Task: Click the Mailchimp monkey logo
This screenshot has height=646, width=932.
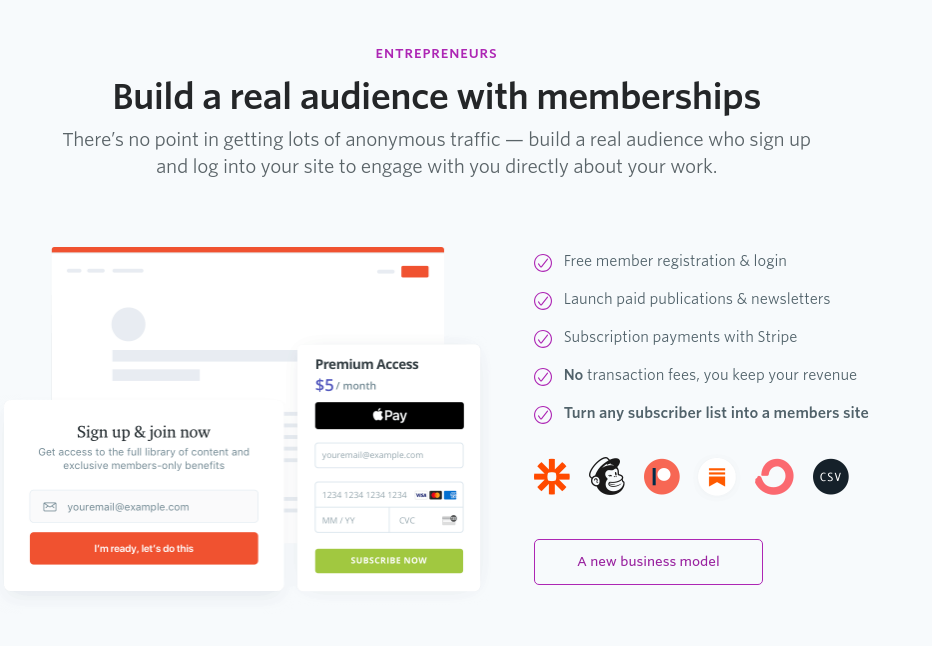Action: pyautogui.click(x=607, y=477)
